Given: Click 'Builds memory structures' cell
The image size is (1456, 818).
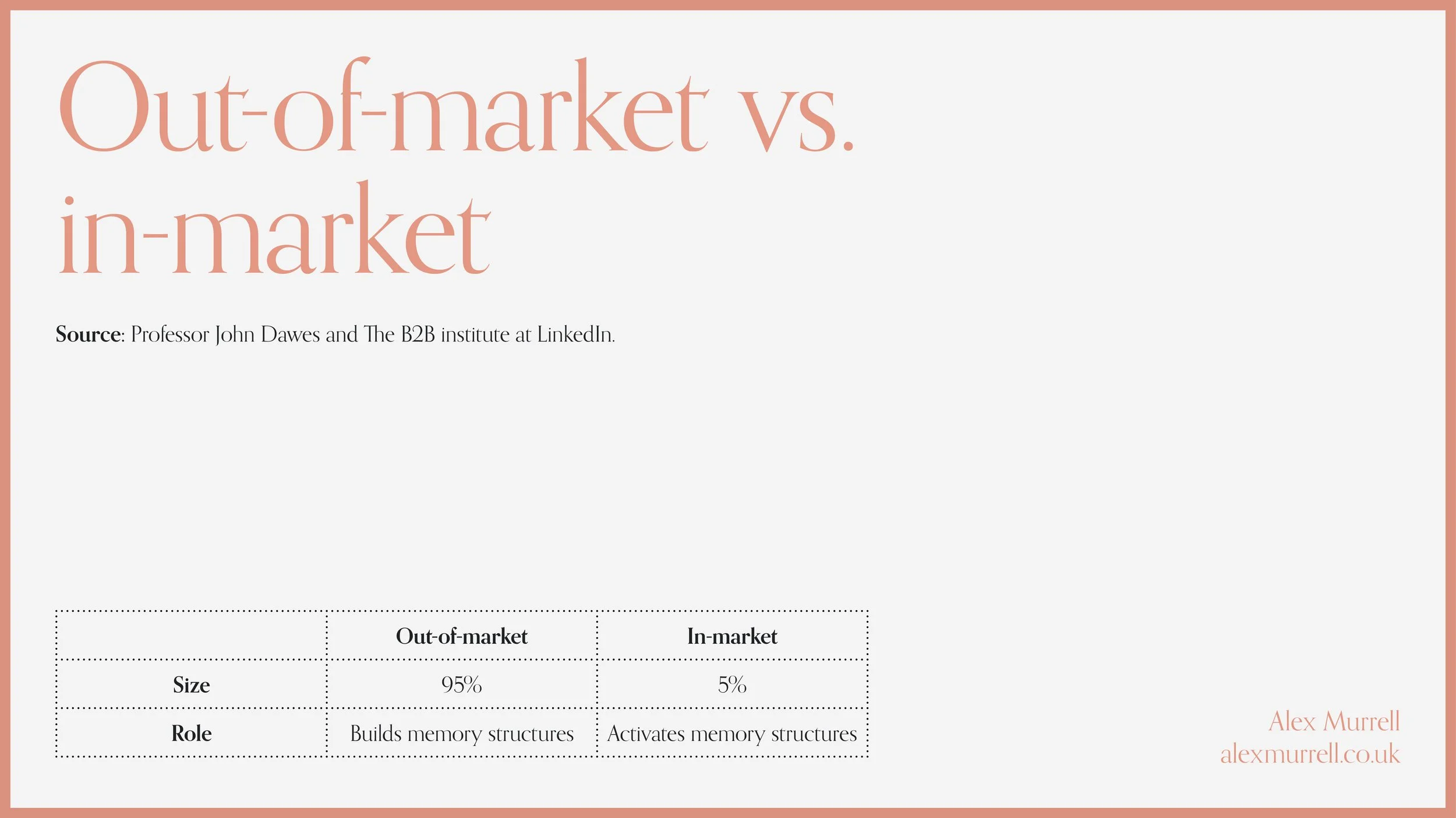Looking at the screenshot, I should point(461,734).
